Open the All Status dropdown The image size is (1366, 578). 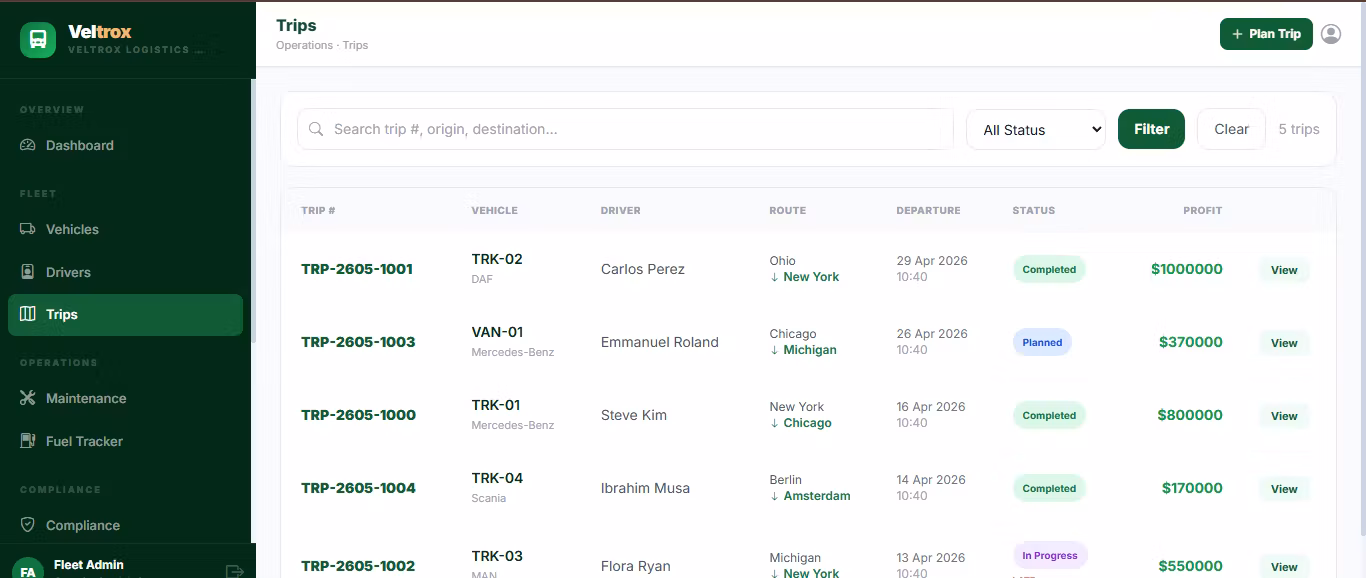click(x=1036, y=129)
